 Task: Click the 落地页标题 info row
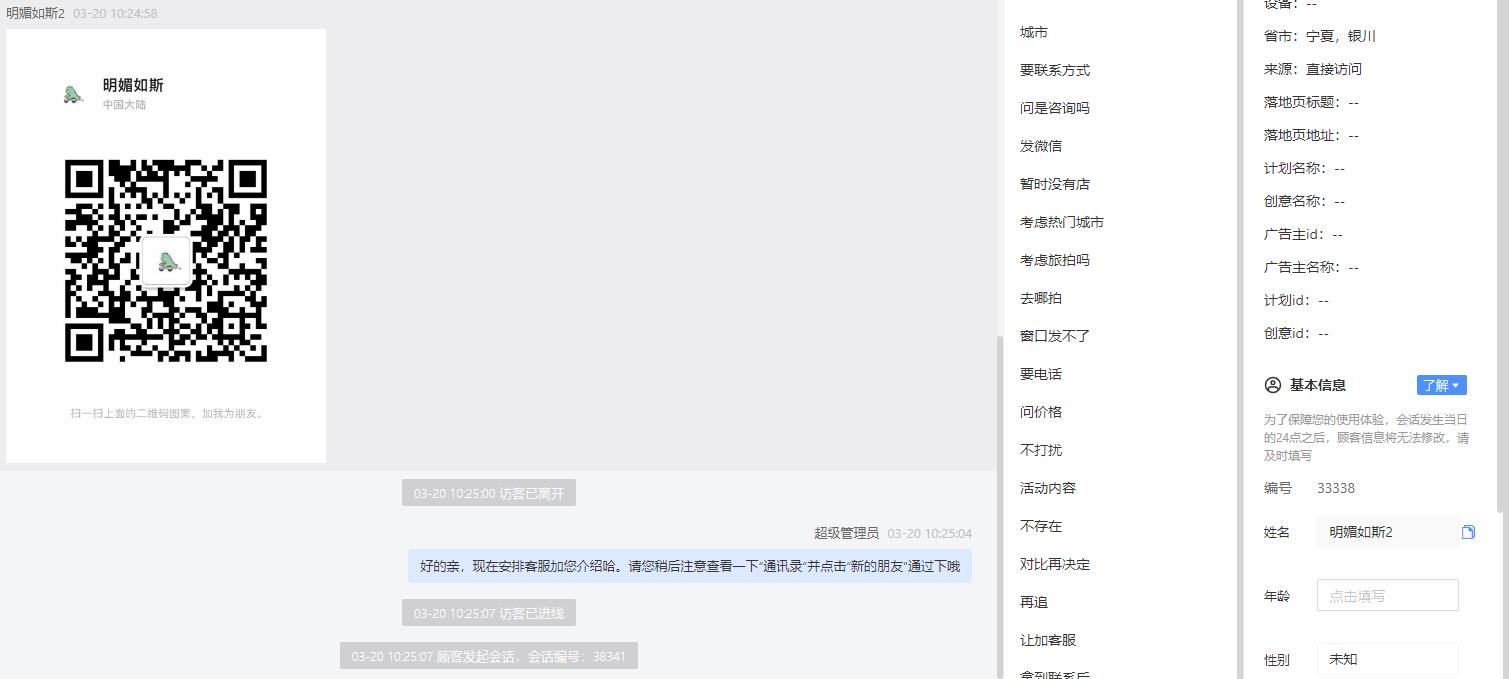1311,102
